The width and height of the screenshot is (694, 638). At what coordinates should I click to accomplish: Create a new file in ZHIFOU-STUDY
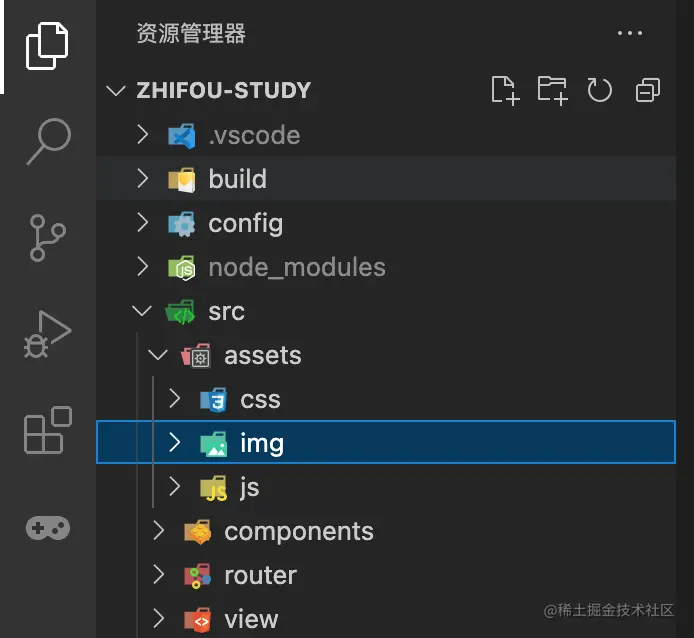click(505, 91)
